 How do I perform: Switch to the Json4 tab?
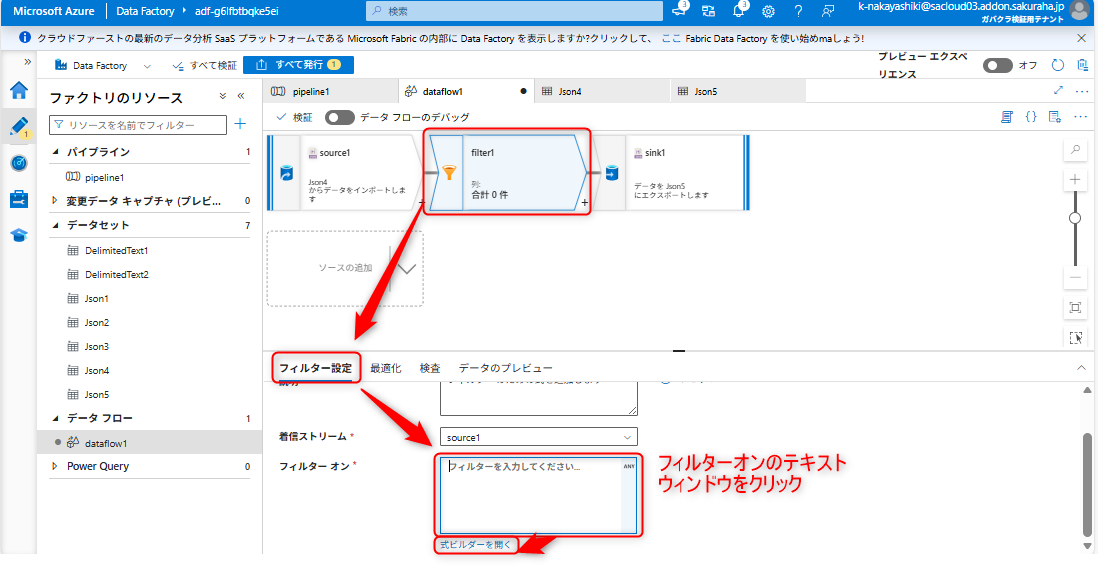pos(602,91)
